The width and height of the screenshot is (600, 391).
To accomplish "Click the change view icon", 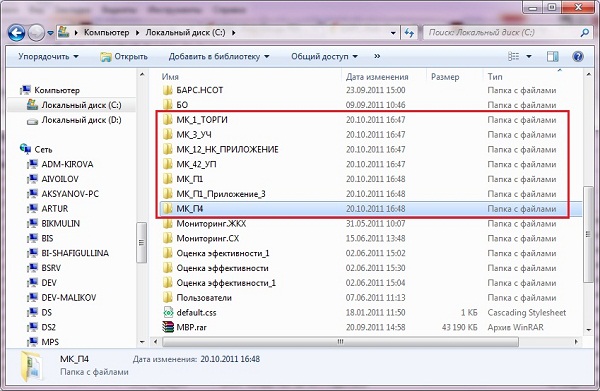I will pos(514,57).
